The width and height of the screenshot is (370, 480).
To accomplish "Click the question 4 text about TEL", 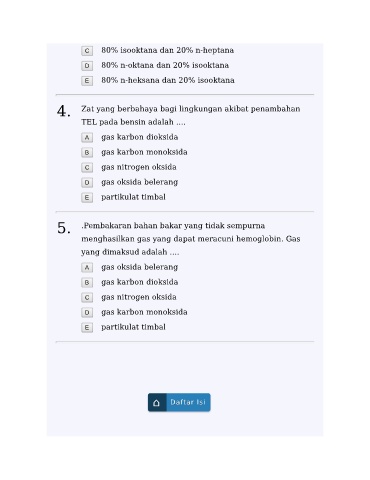I will 191,115.
